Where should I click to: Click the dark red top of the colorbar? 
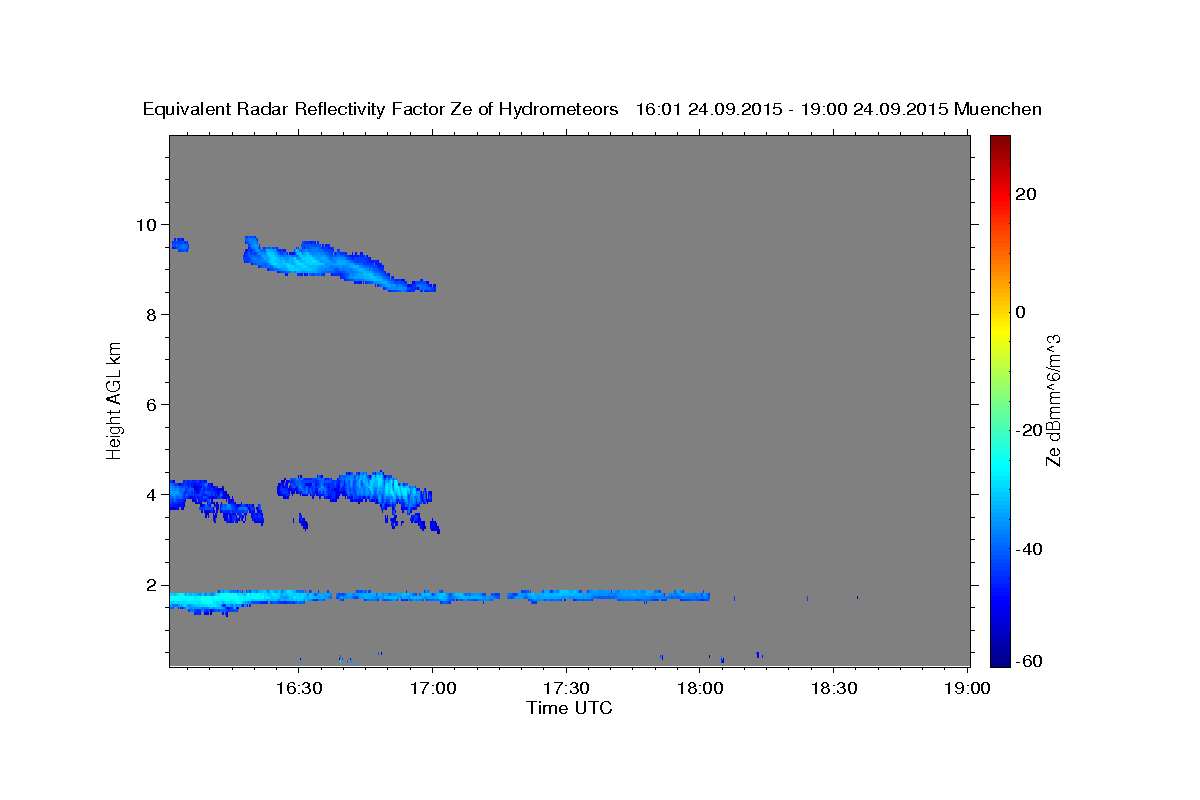(x=1000, y=142)
